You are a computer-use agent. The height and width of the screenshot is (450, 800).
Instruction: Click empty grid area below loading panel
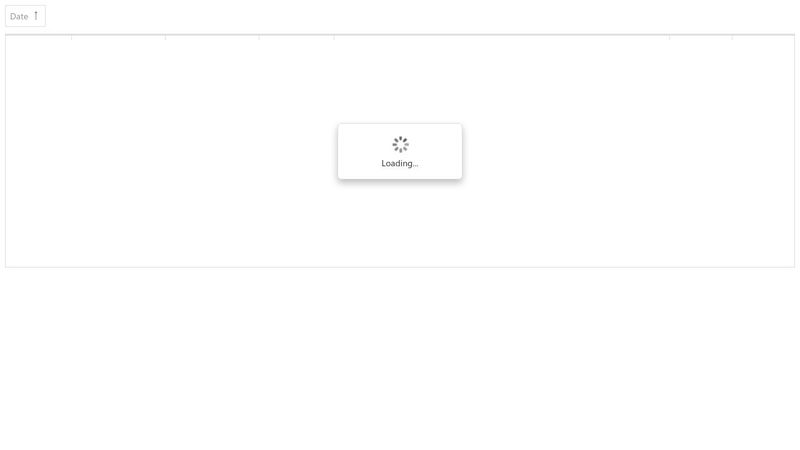(x=400, y=223)
